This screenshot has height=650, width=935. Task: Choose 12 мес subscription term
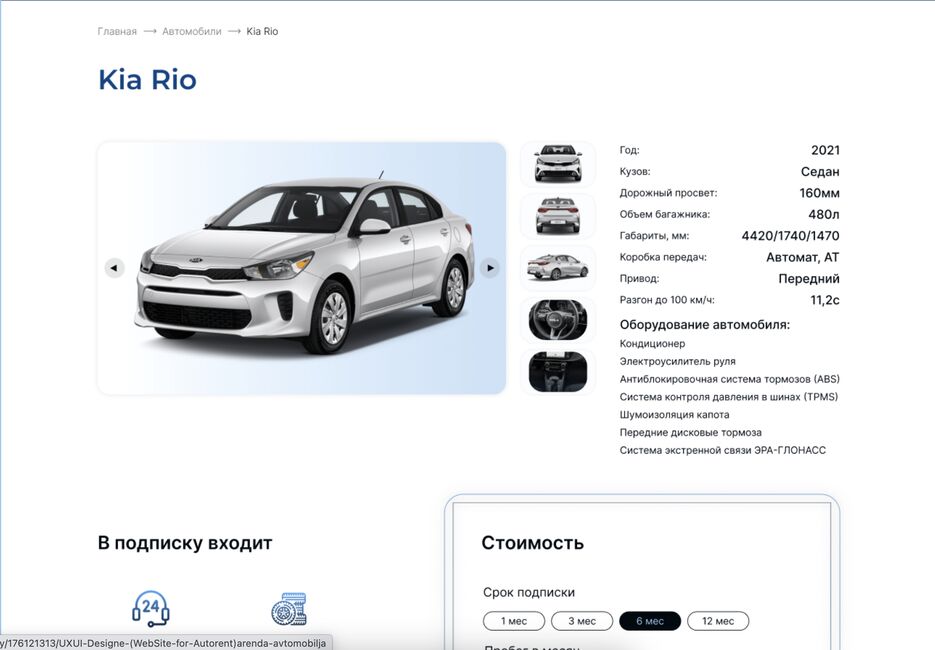click(718, 621)
